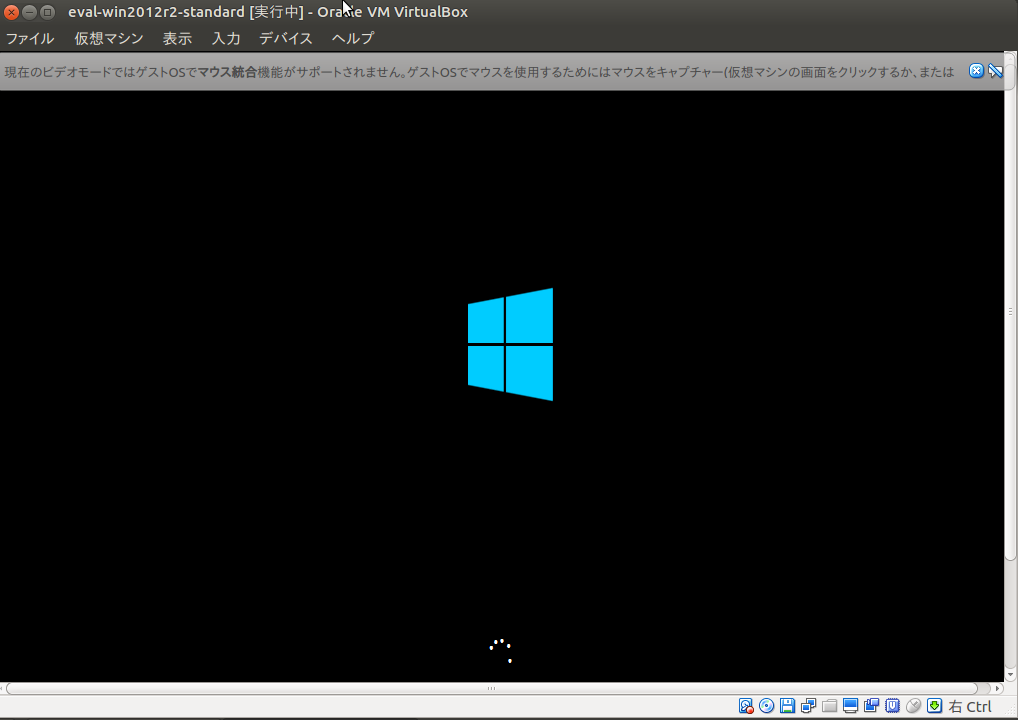Click the network adapters status icon

click(x=808, y=706)
